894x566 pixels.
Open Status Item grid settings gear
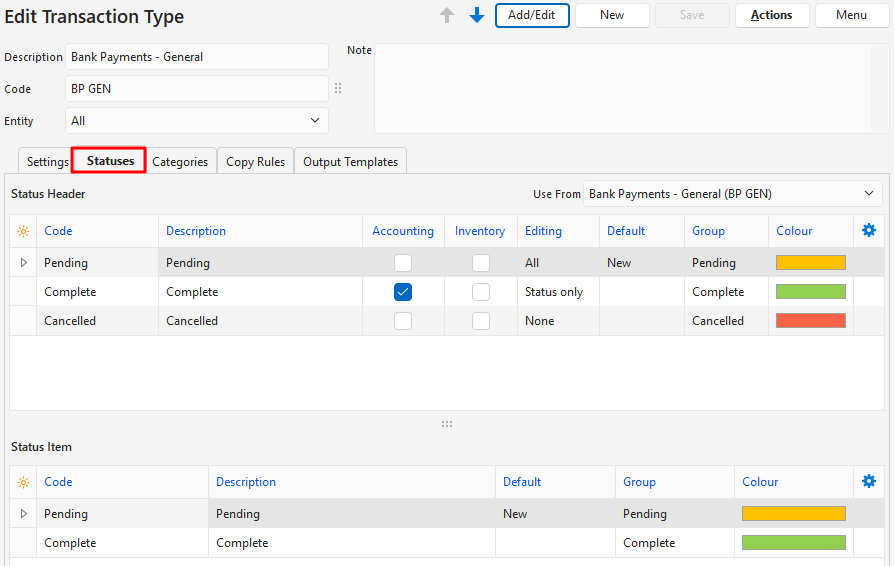coord(868,481)
